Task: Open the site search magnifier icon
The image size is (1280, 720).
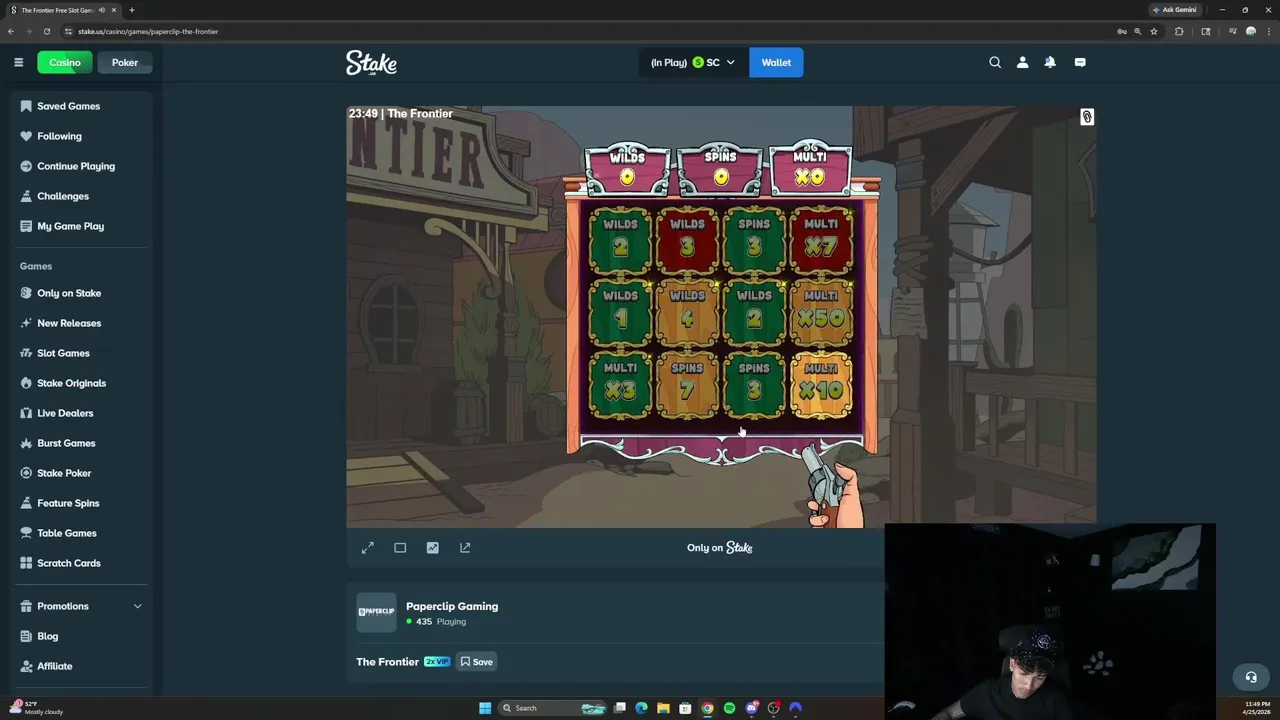Action: click(995, 62)
